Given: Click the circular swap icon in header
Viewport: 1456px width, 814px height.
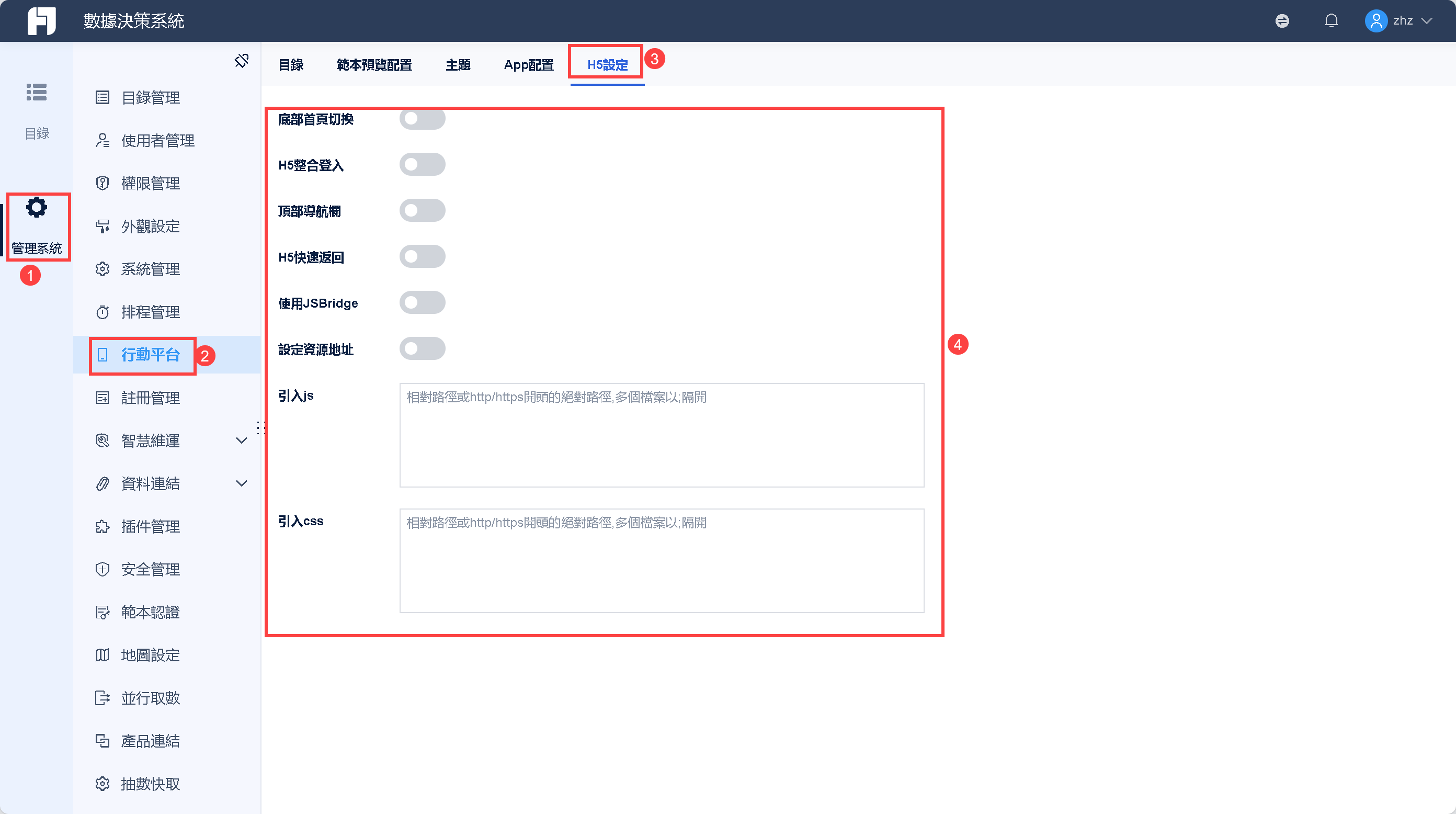Looking at the screenshot, I should (x=1282, y=21).
